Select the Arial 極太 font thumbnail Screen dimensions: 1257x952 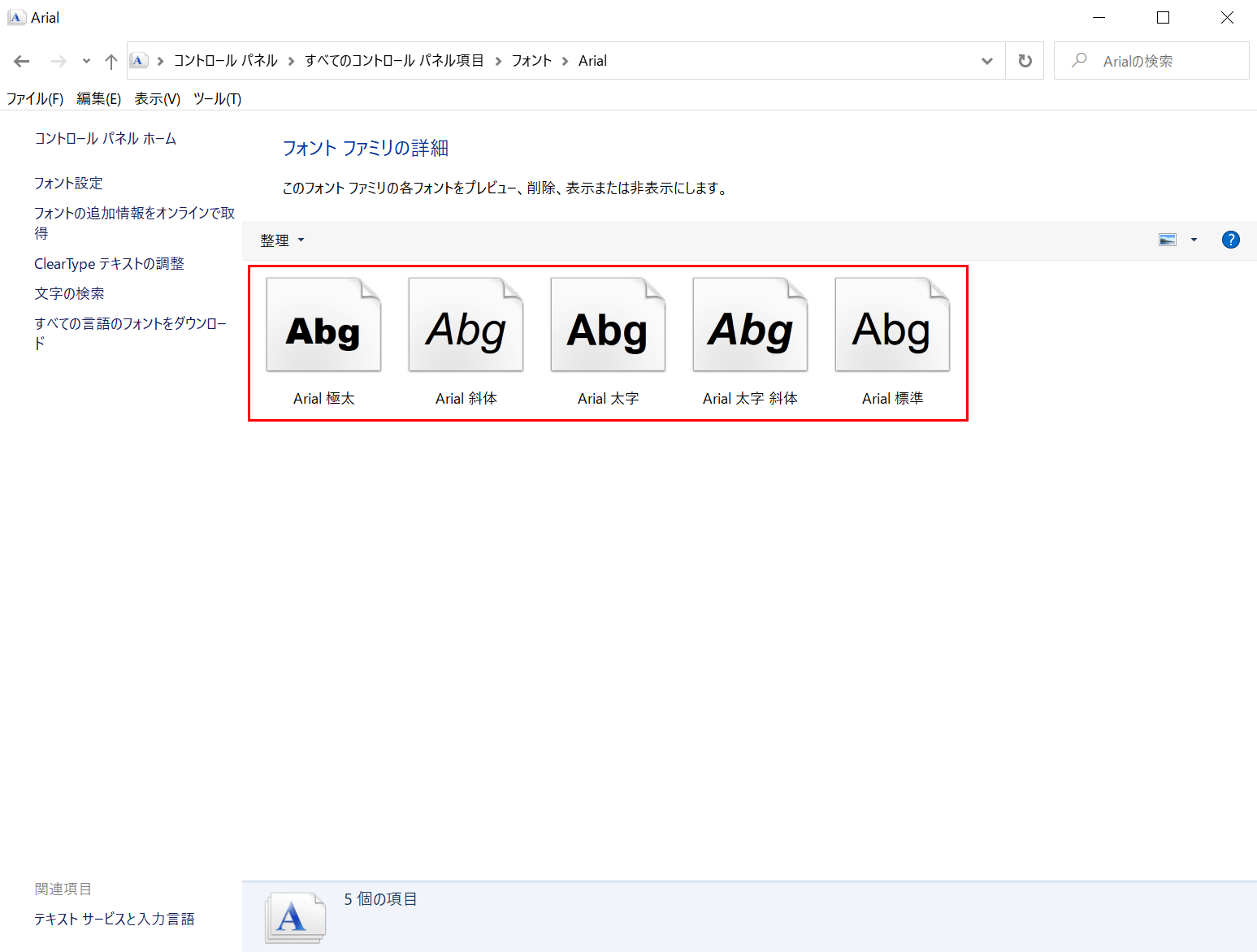323,325
